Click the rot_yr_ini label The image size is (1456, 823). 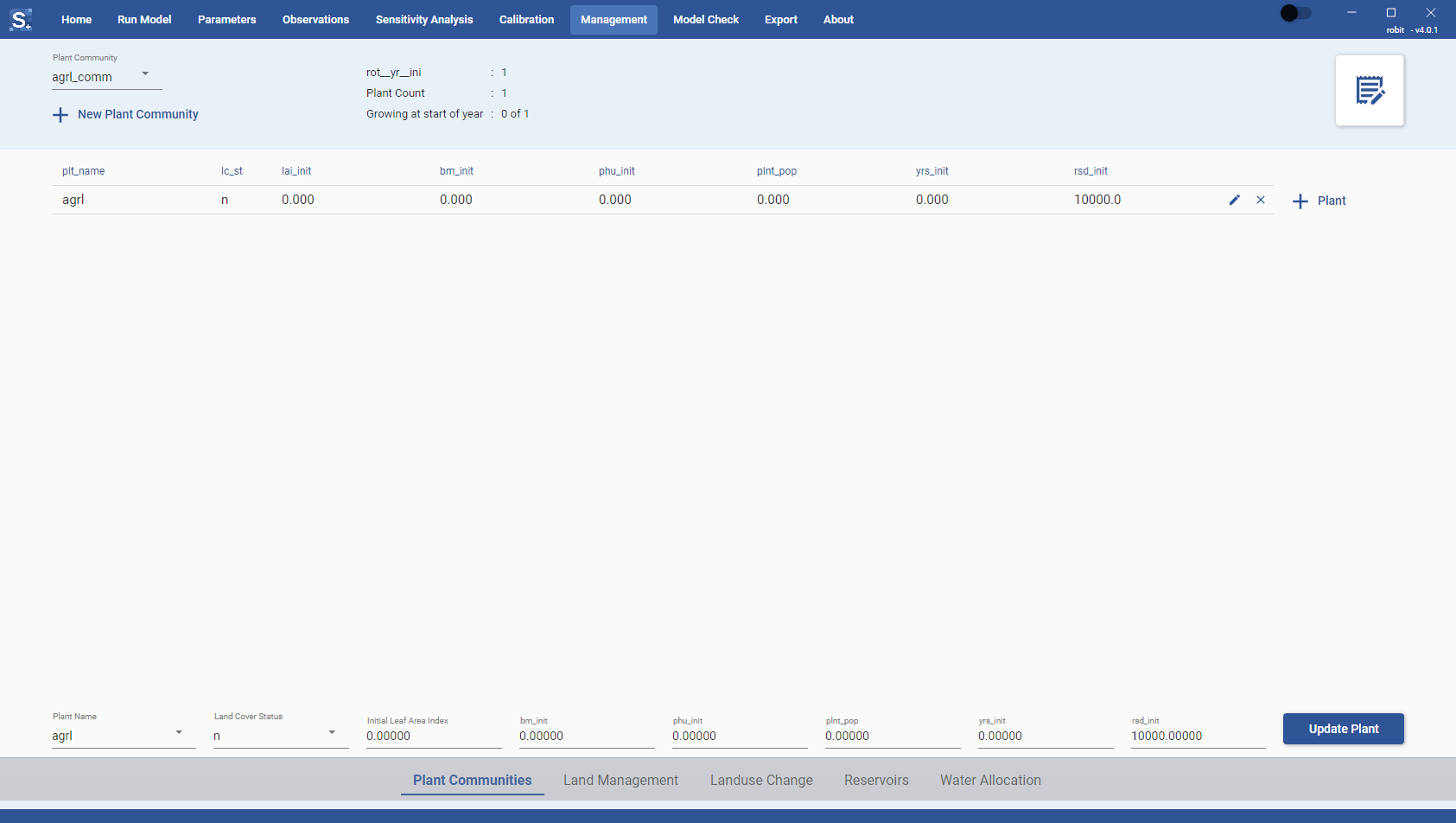[393, 73]
